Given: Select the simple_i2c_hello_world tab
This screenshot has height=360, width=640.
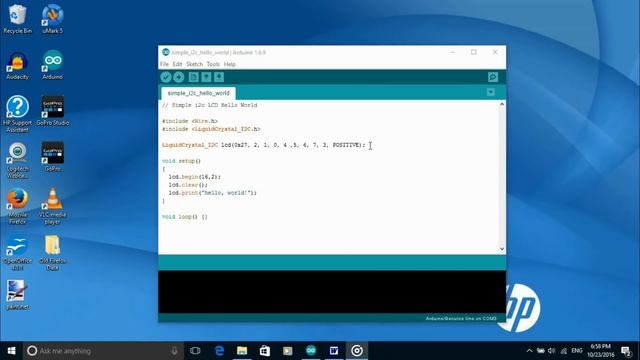Looking at the screenshot, I should (x=198, y=93).
